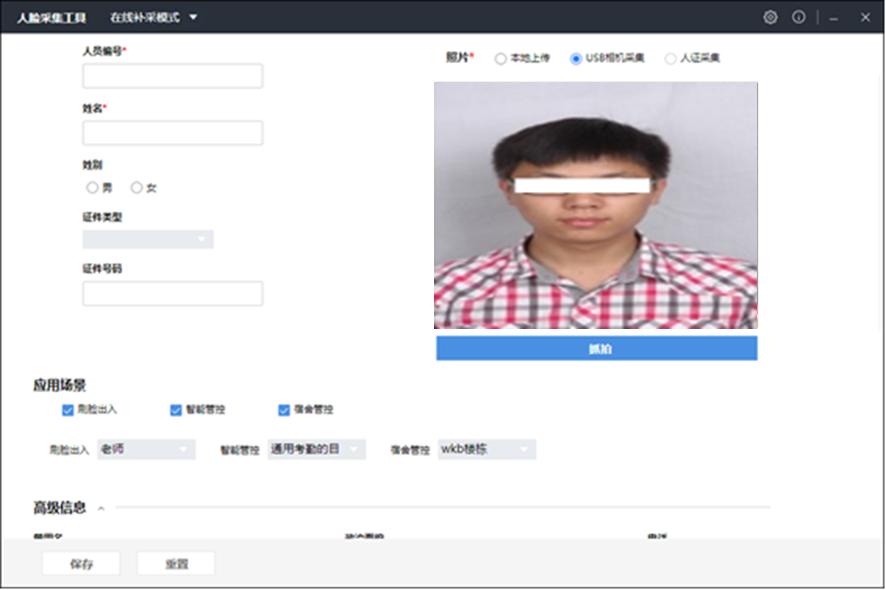Open the 老师 dropdown next to 刷脸出入
The image size is (886, 590).
pyautogui.click(x=146, y=449)
